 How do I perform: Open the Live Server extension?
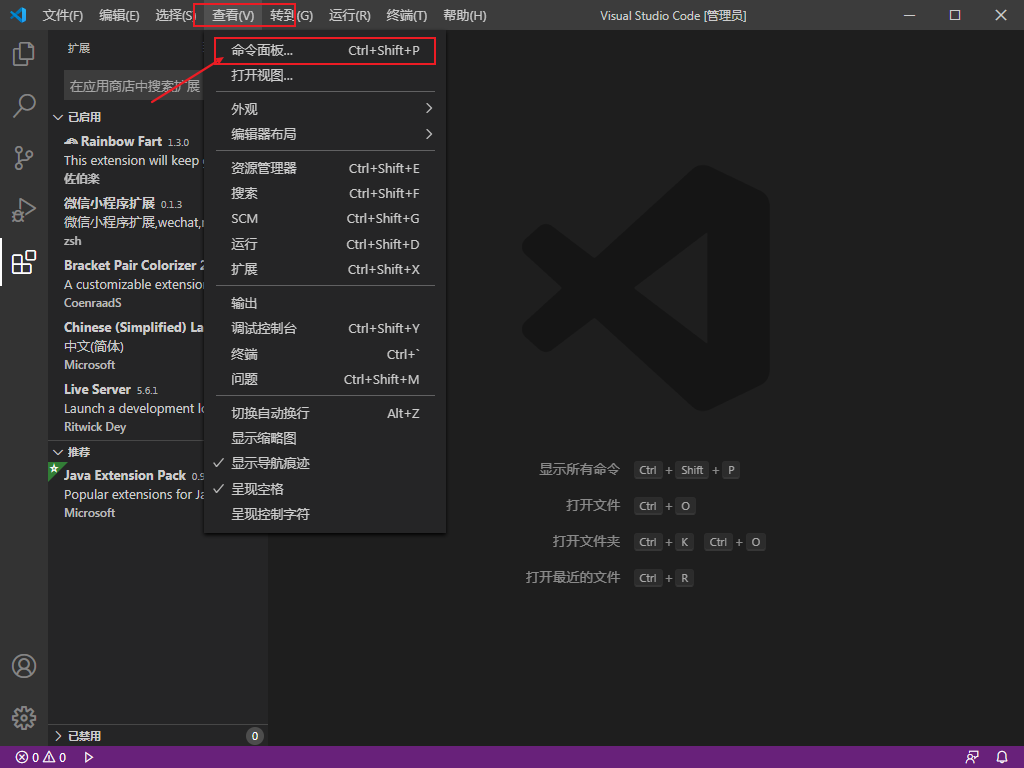(126, 408)
